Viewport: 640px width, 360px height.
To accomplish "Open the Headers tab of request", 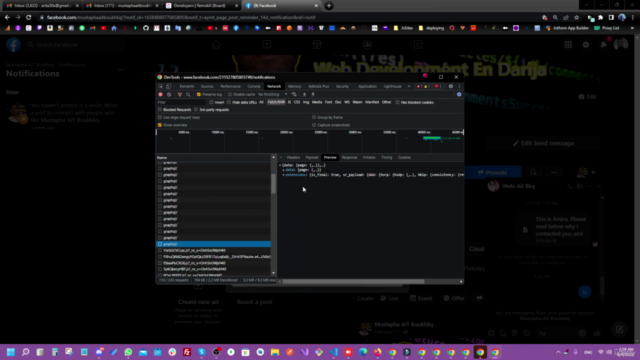I will (x=293, y=157).
